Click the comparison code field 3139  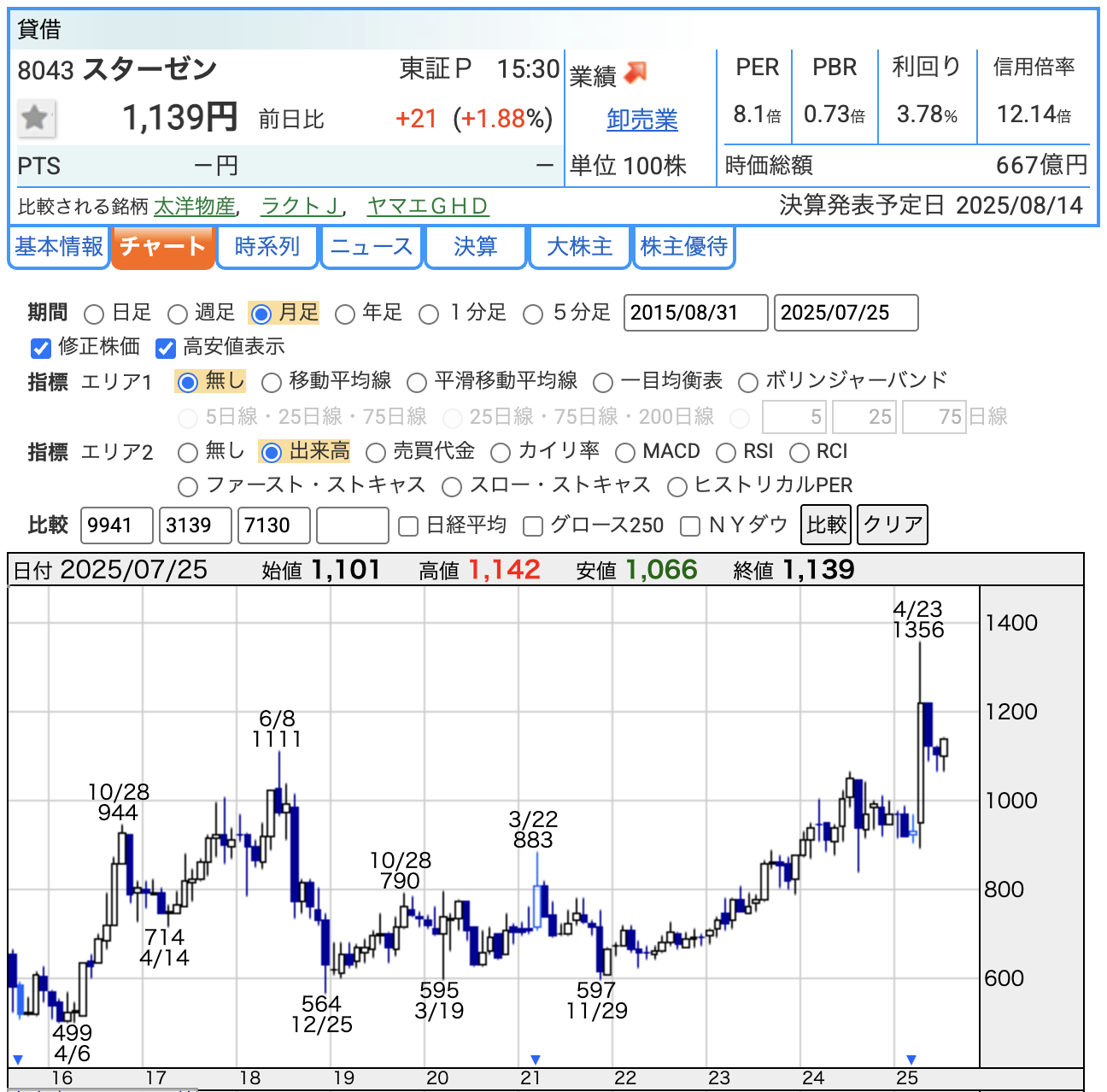click(x=196, y=525)
